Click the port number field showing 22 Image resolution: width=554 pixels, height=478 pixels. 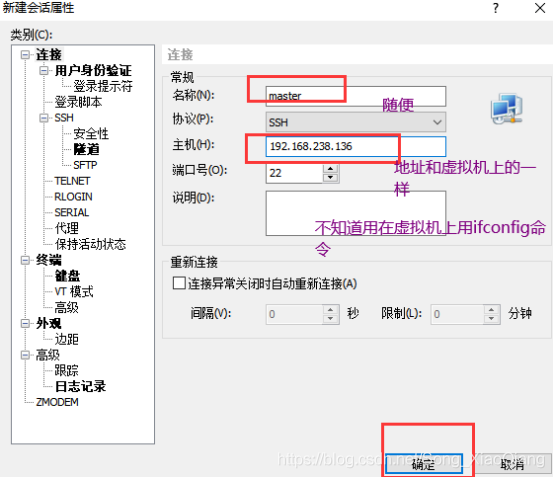point(294,173)
